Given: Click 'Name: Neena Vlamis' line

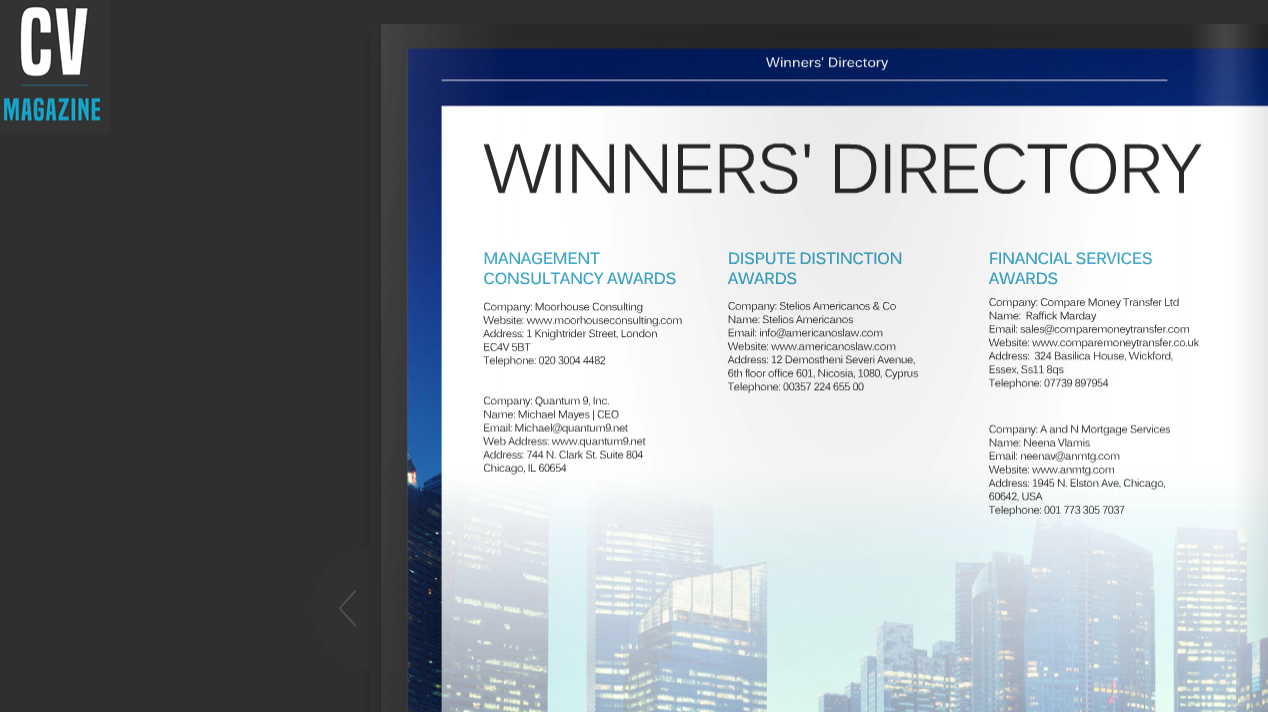Looking at the screenshot, I should coord(1039,442).
